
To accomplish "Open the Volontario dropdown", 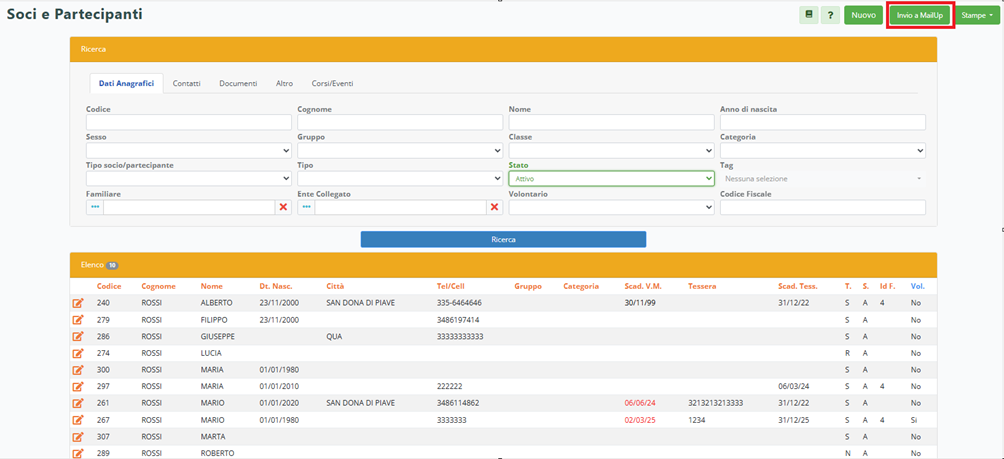I will pyautogui.click(x=611, y=207).
